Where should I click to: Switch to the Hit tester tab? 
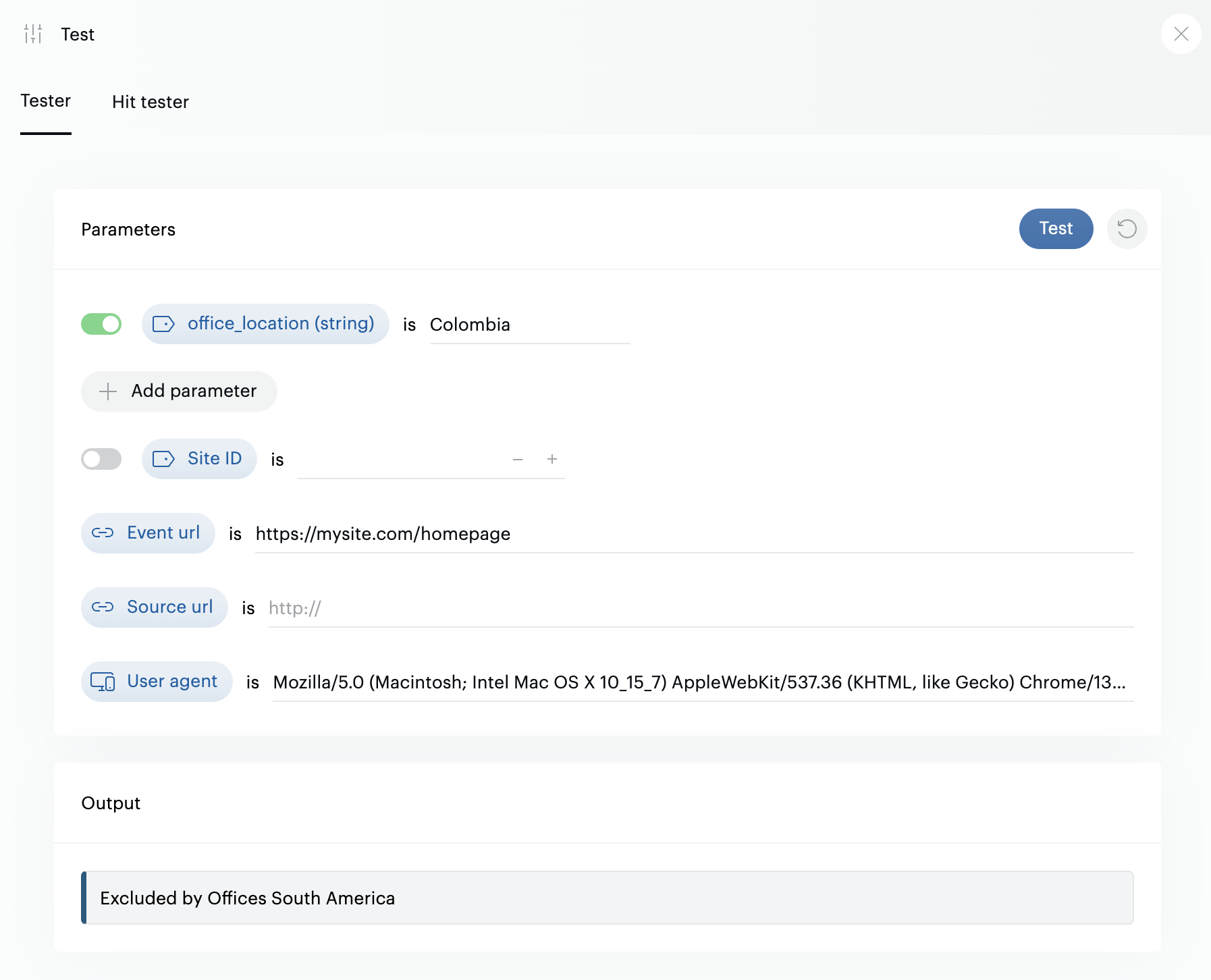click(150, 102)
